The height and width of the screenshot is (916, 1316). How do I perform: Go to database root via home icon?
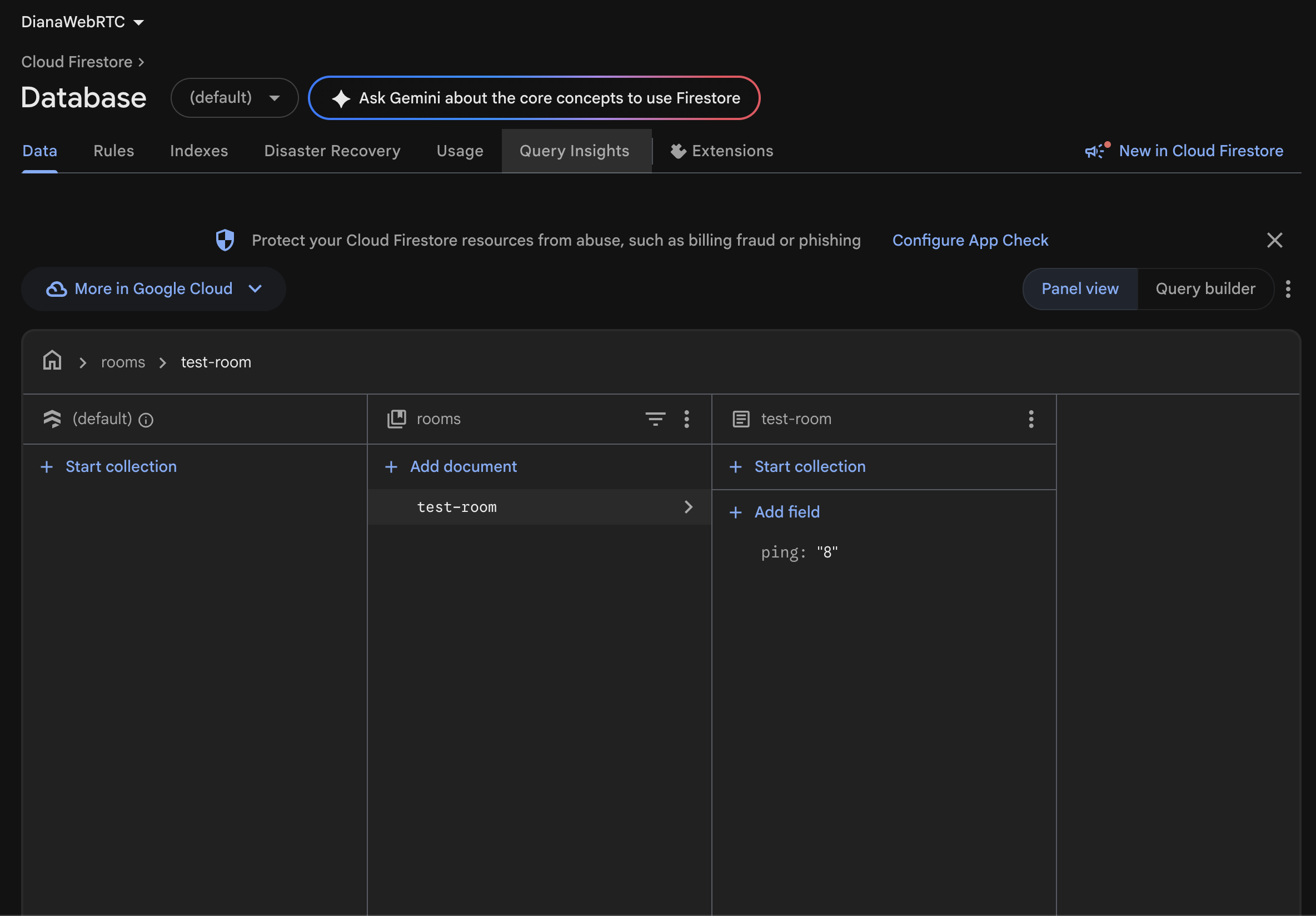click(x=52, y=361)
